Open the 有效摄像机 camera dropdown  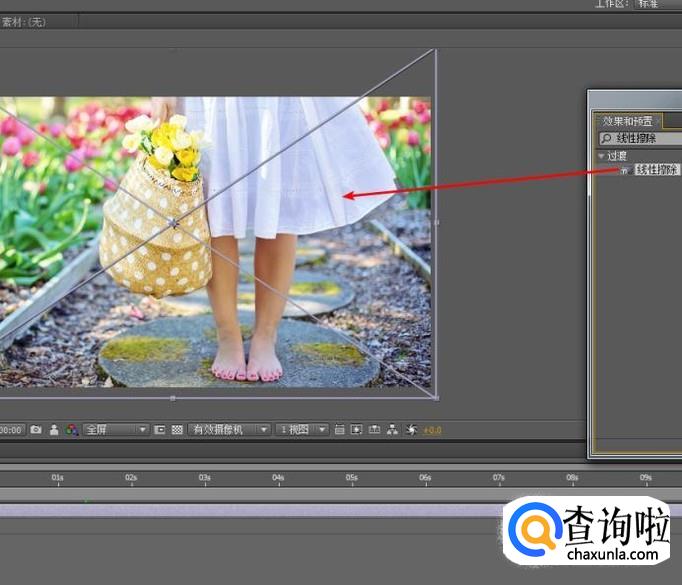coord(230,430)
